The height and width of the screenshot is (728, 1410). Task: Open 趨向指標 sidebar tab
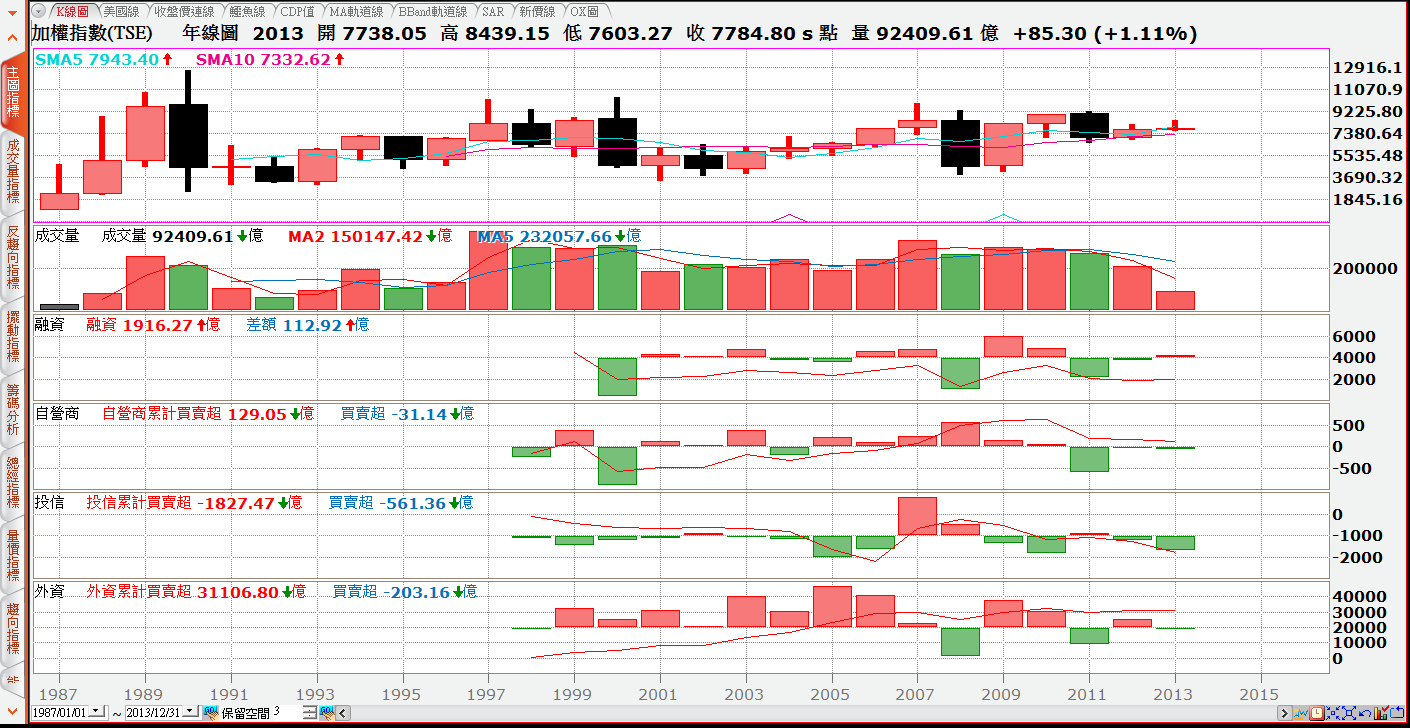point(13,629)
